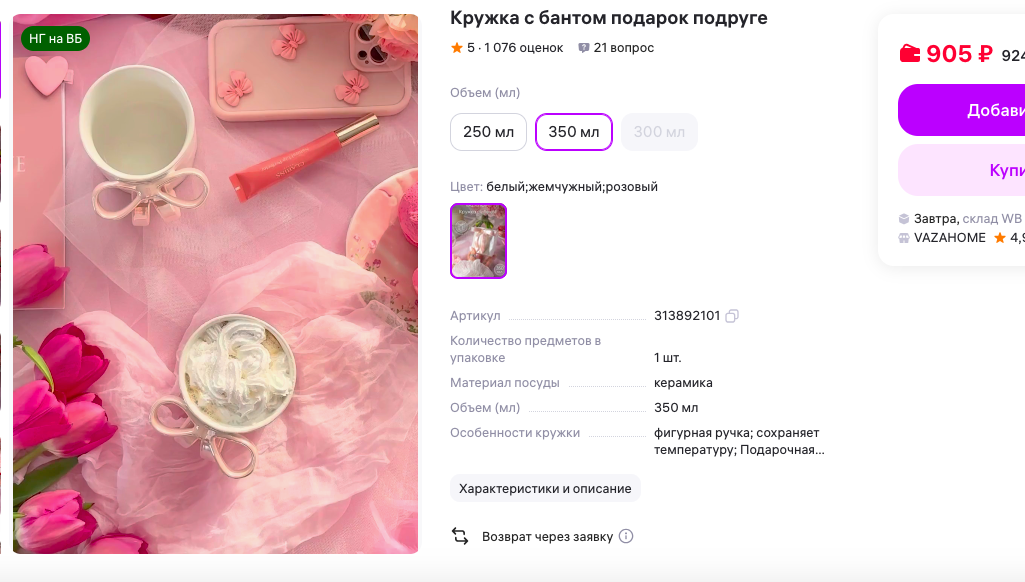Viewport: 1025px width, 582px height.
Task: Add the mug to cart
Action: 961,110
